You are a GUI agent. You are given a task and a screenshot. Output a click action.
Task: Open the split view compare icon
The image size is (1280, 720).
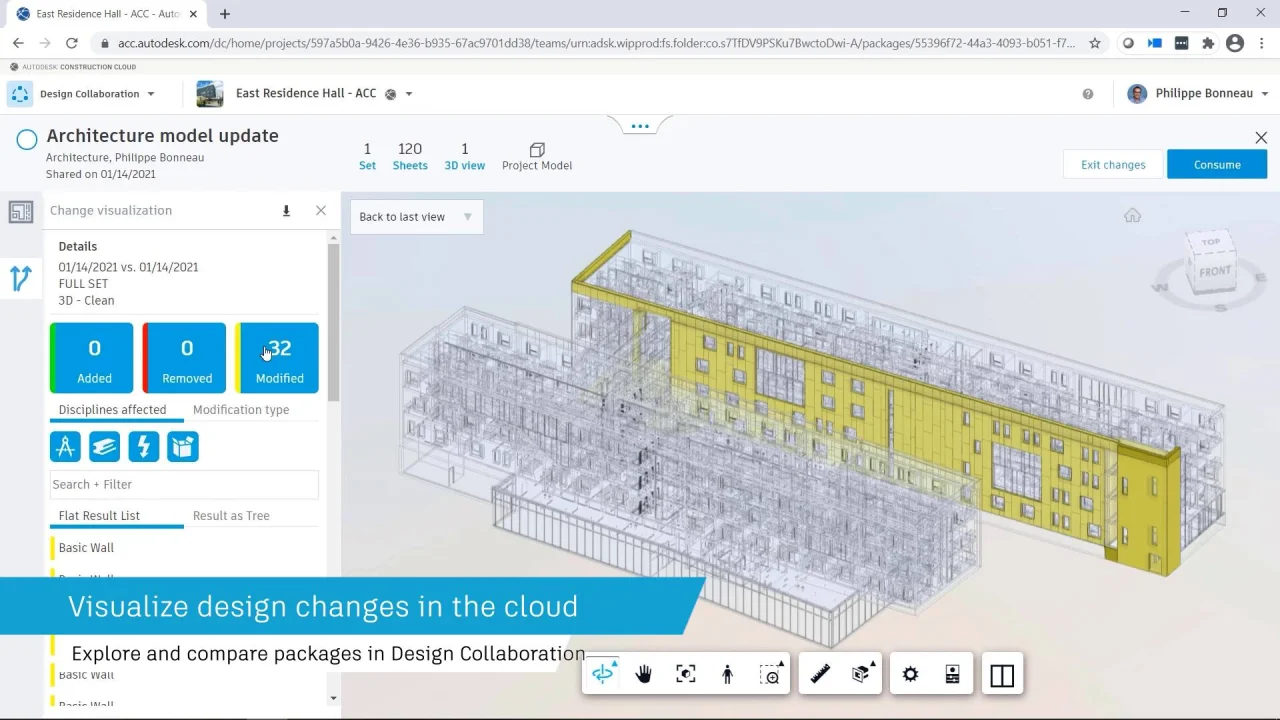pos(1001,676)
